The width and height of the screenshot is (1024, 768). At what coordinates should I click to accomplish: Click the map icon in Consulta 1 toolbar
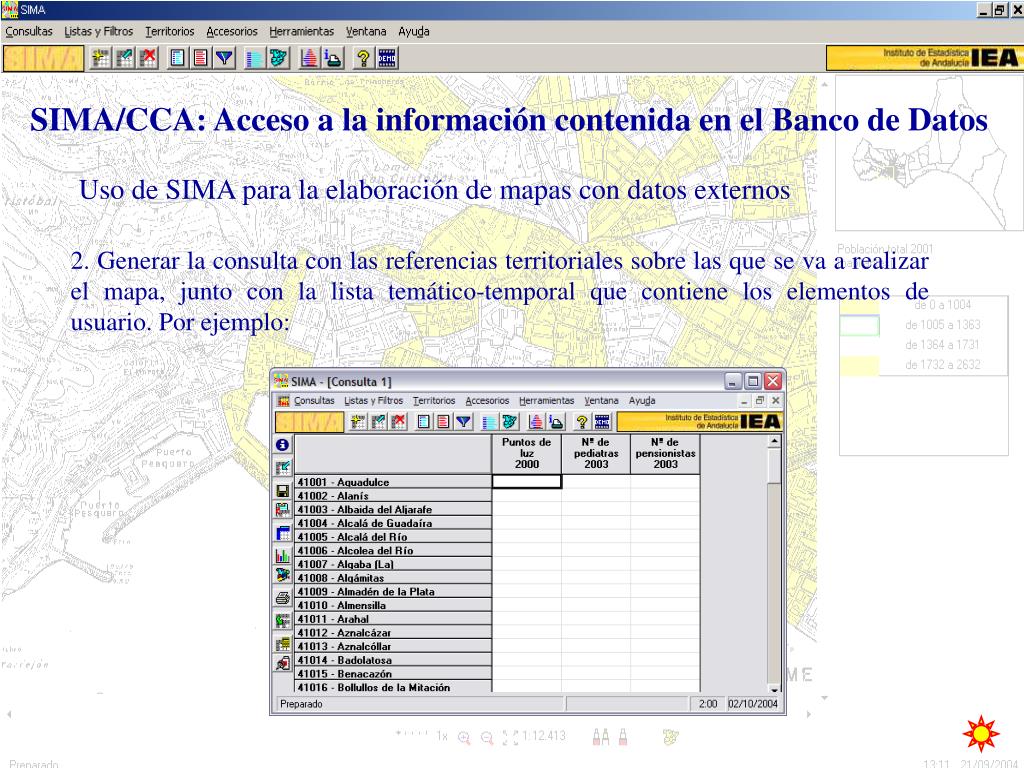pyautogui.click(x=509, y=422)
